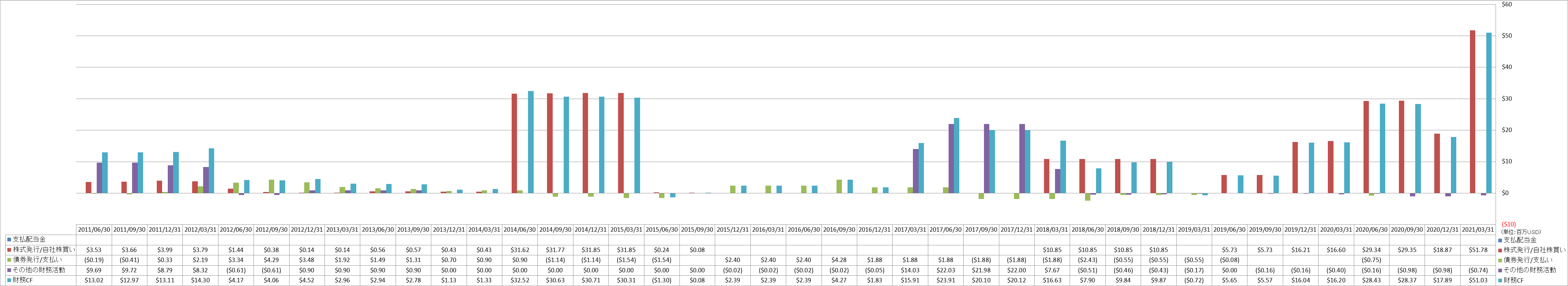This screenshot has width=1568, height=286.
Task: Click the cyan 2021/03/31 財務CF bar
Action: pyautogui.click(x=1489, y=113)
